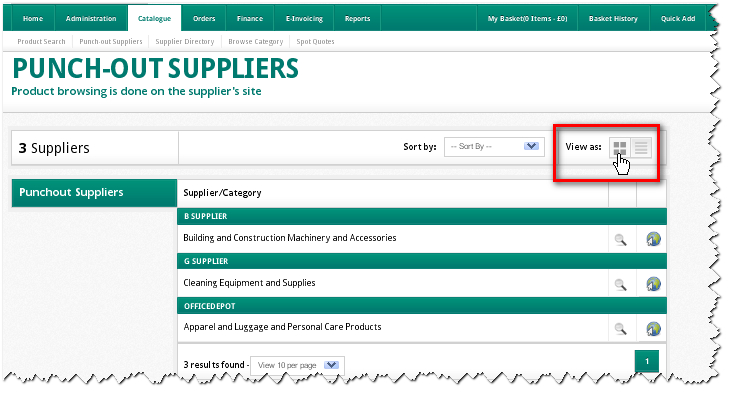Open the Administration tab

(91, 19)
